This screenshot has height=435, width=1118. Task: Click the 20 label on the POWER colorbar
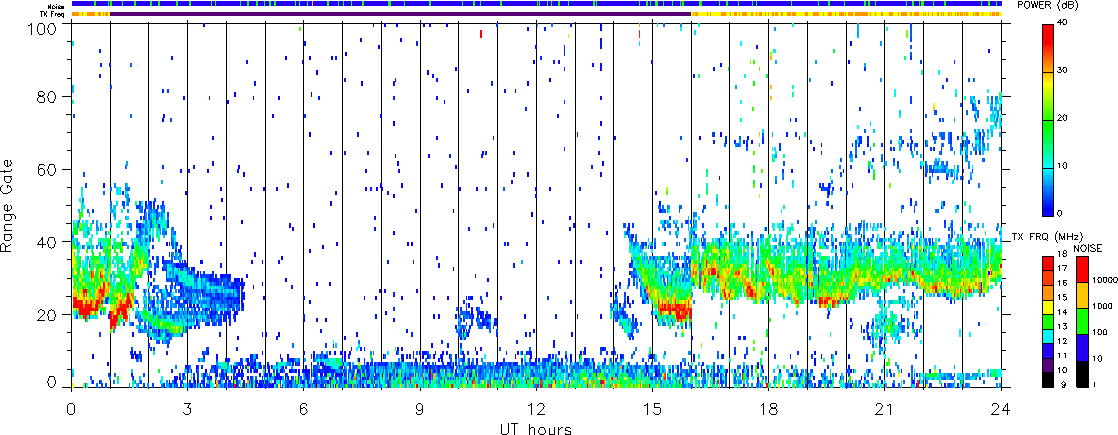point(1064,119)
